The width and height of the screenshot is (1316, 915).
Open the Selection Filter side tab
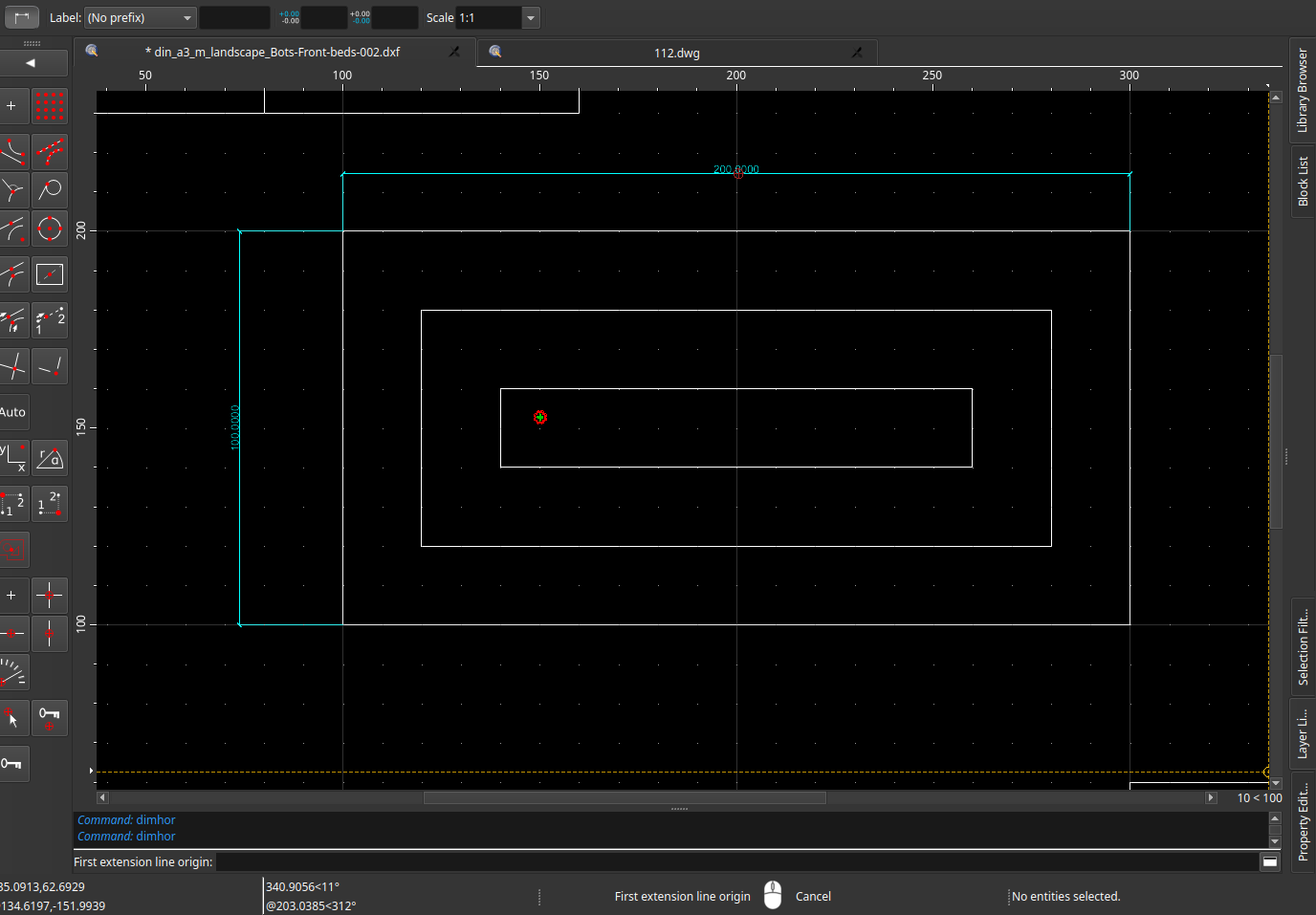(x=1303, y=646)
